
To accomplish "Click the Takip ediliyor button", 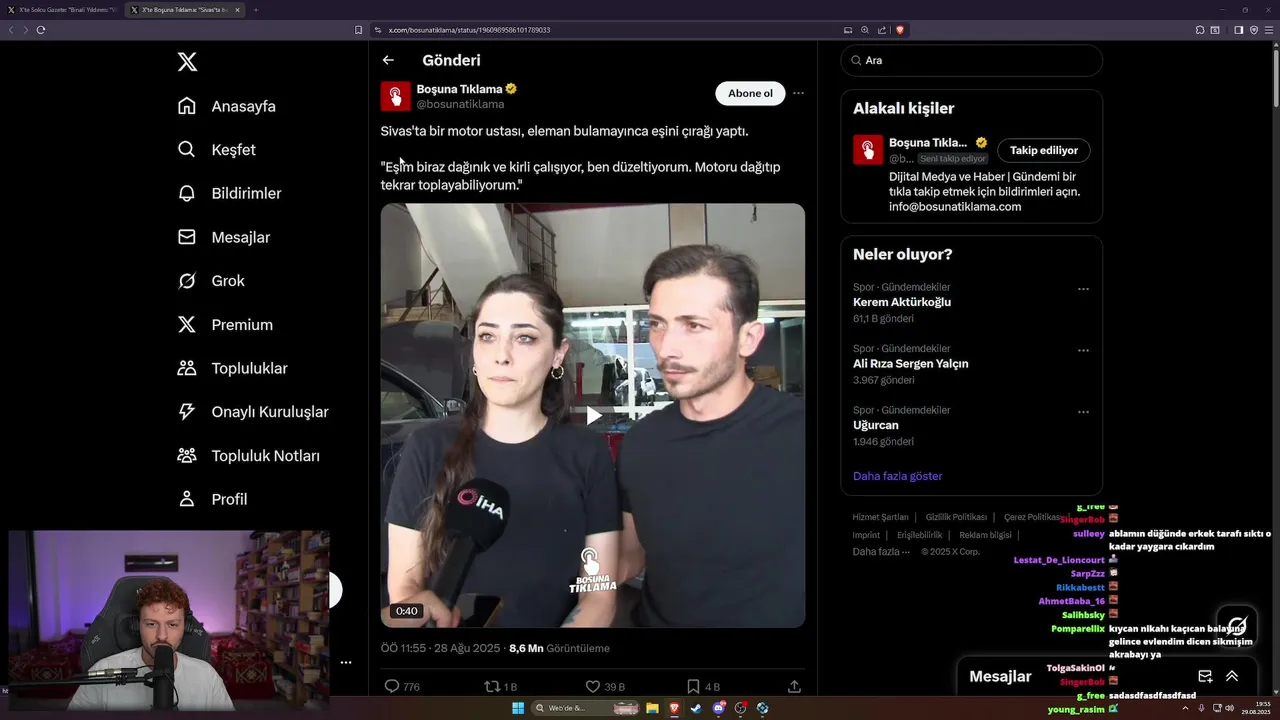I will [1043, 150].
